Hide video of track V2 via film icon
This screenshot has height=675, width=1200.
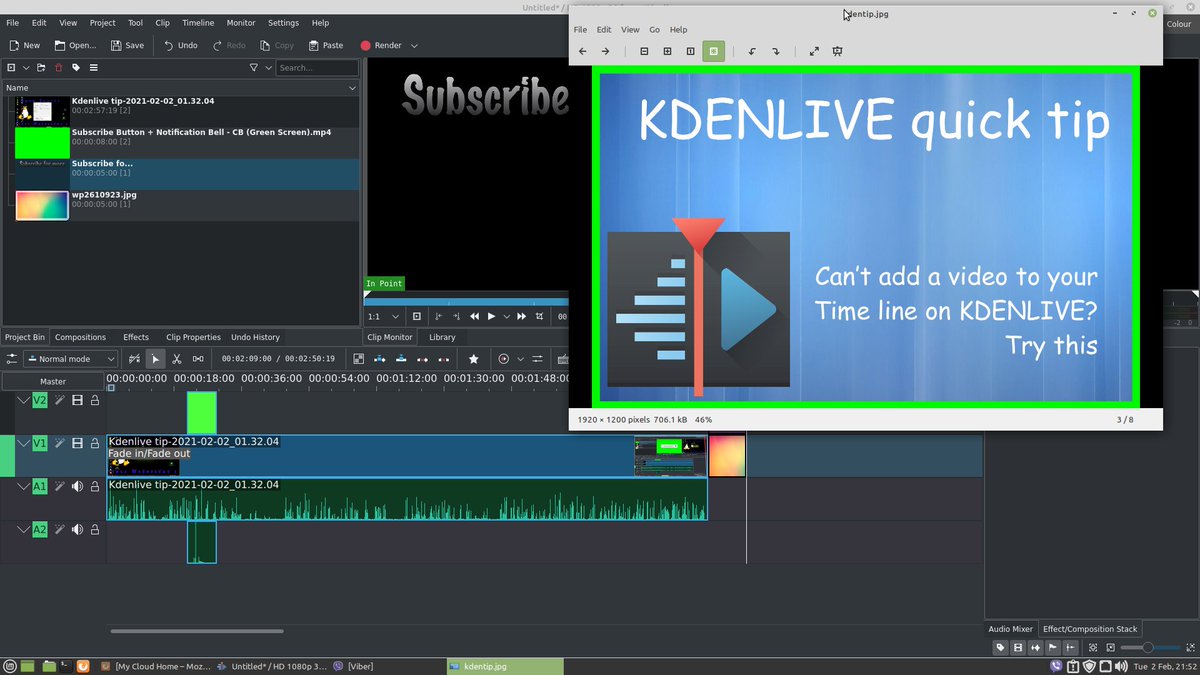point(77,400)
